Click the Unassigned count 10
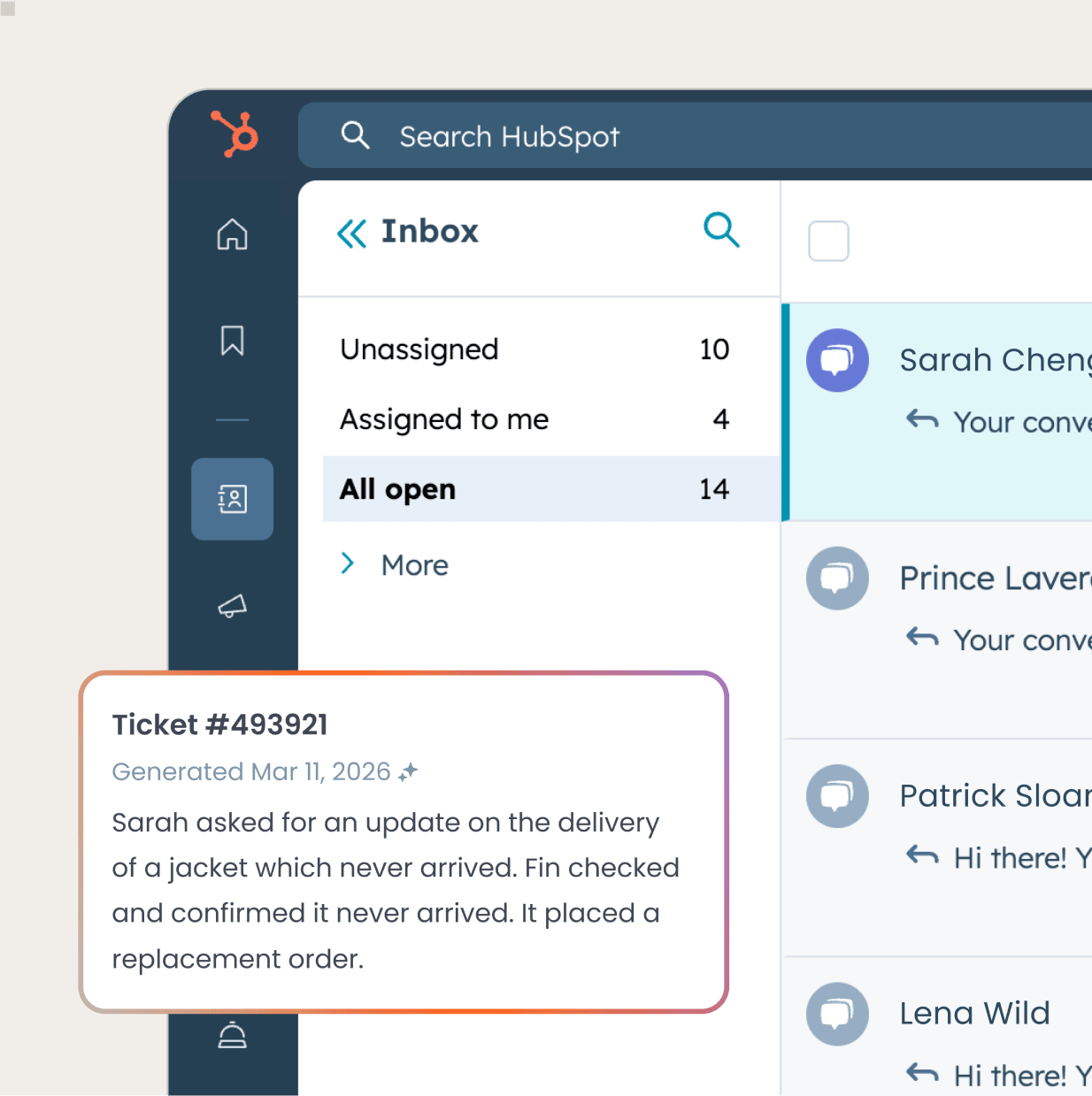The height and width of the screenshot is (1096, 1092). pyautogui.click(x=714, y=349)
